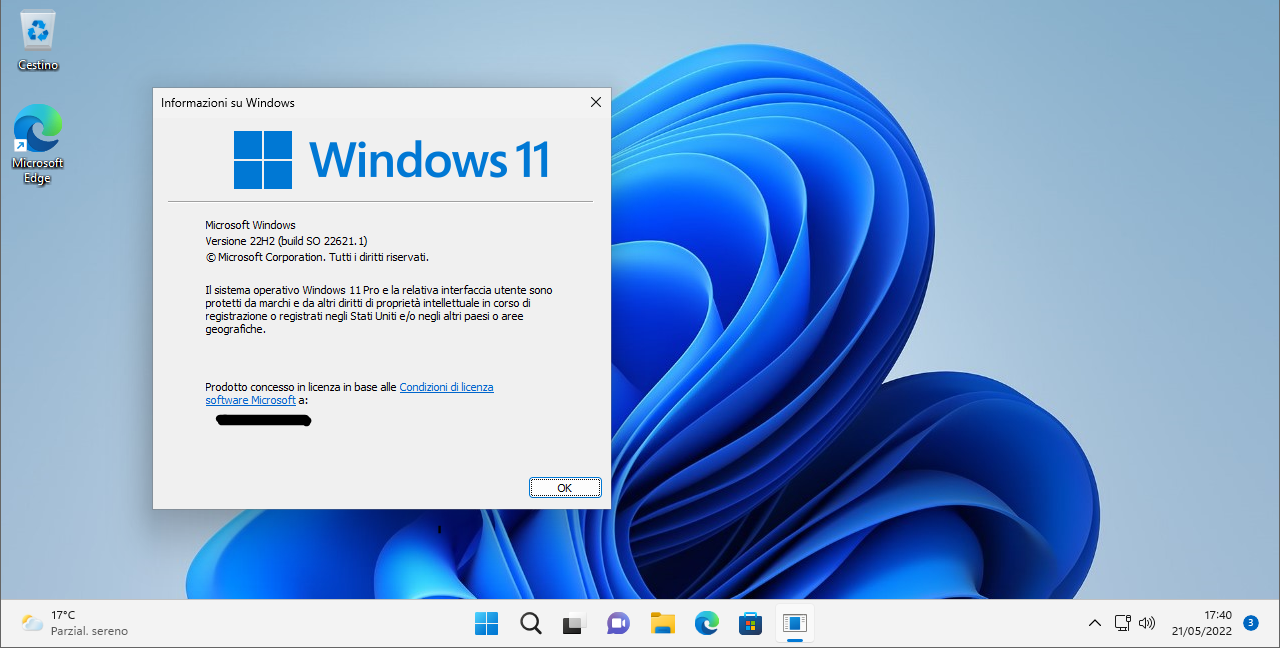1280x648 pixels.
Task: Open the weather widget showing 17°C
Action: coord(76,623)
